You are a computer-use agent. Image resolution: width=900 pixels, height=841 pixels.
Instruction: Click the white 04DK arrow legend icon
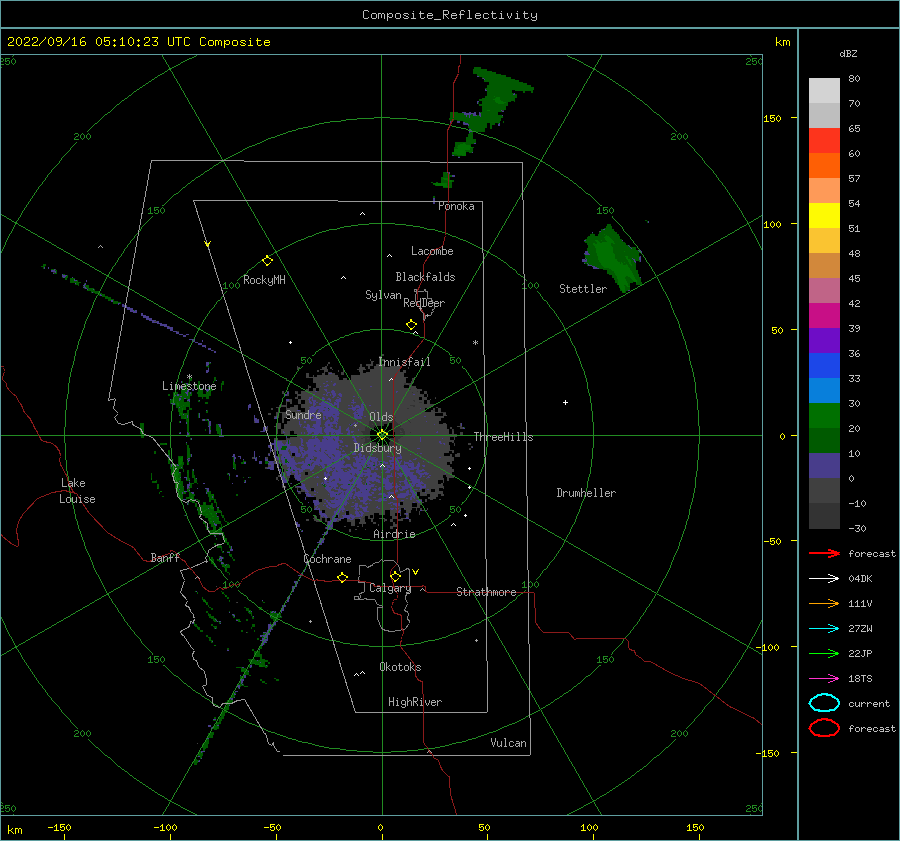coord(824,579)
